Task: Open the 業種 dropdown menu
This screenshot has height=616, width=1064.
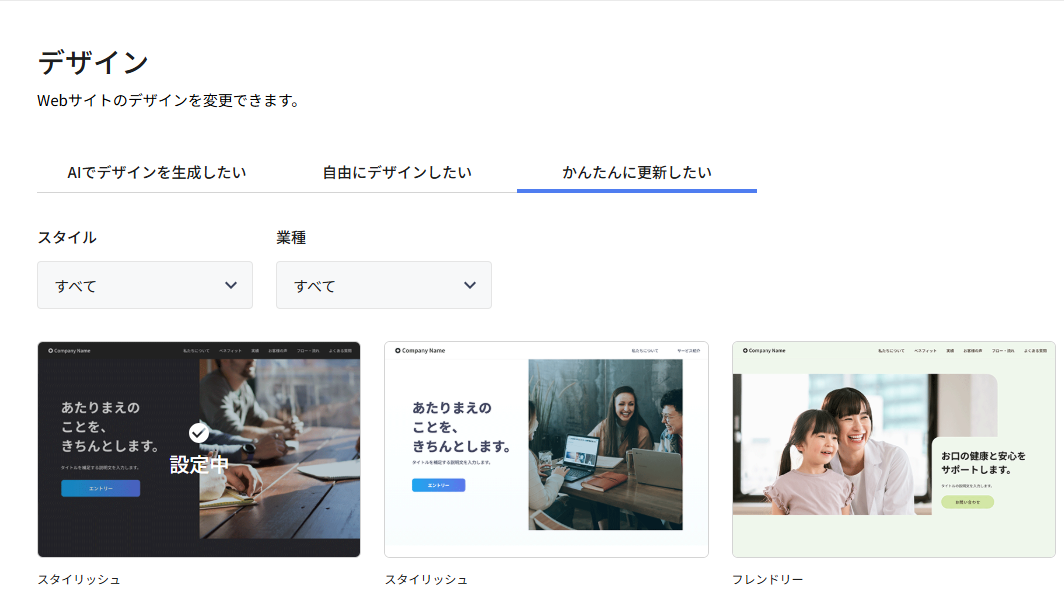Action: (383, 285)
